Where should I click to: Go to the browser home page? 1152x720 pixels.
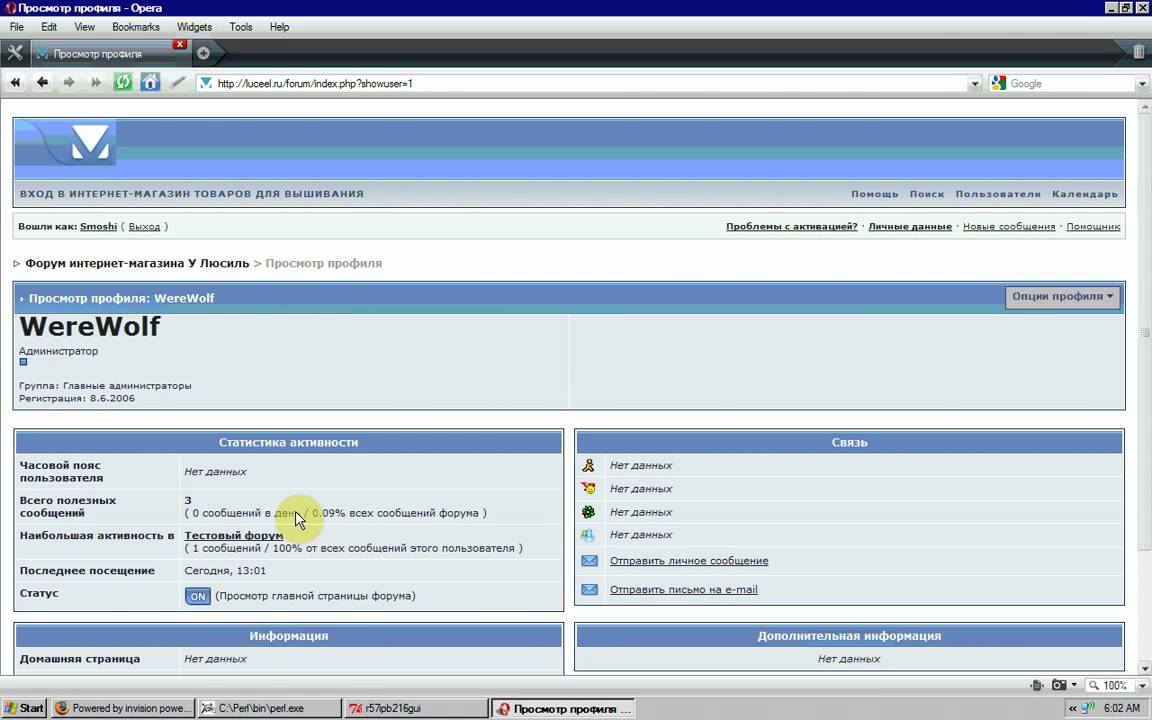[150, 82]
